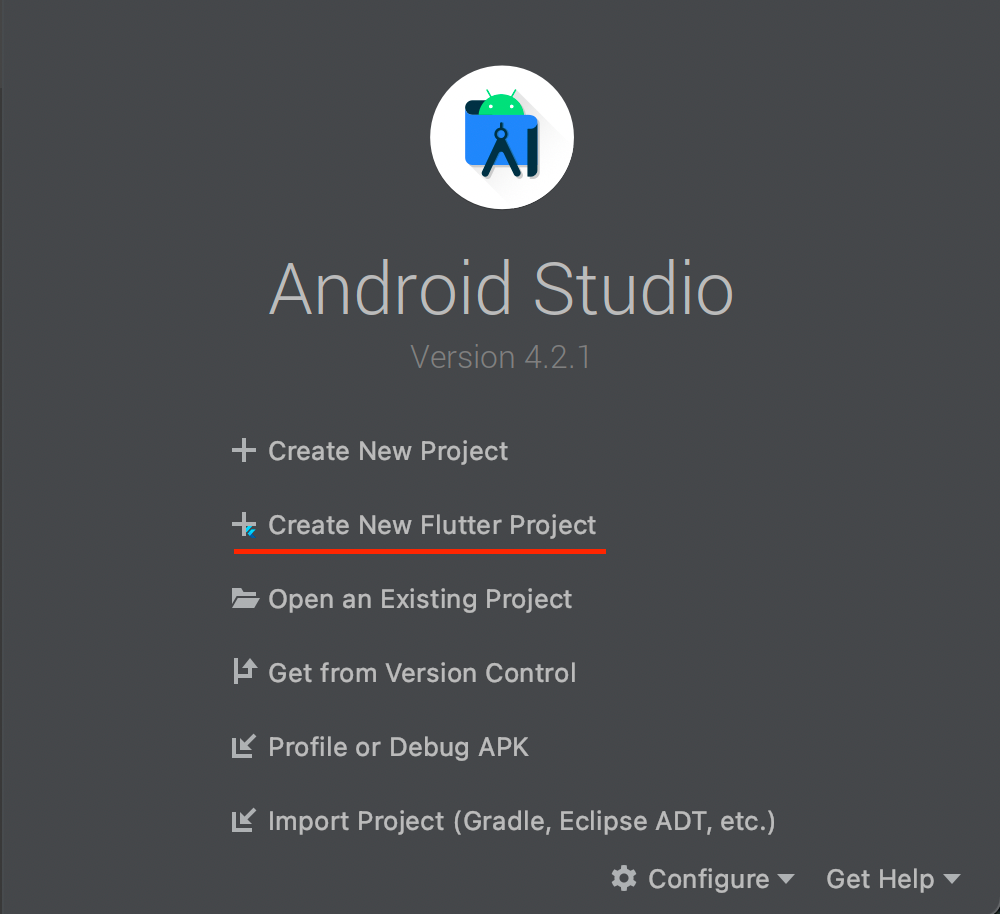
Task: Click the open folder icon
Action: 245,599
